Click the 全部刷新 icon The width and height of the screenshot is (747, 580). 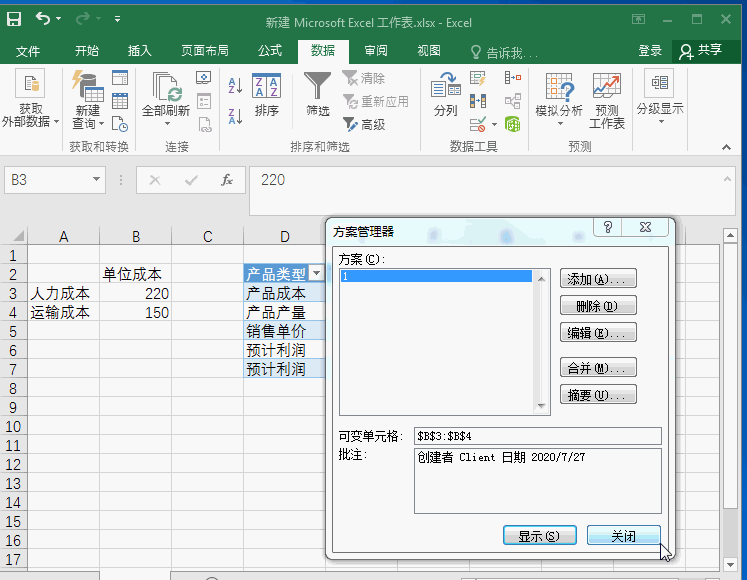click(166, 86)
